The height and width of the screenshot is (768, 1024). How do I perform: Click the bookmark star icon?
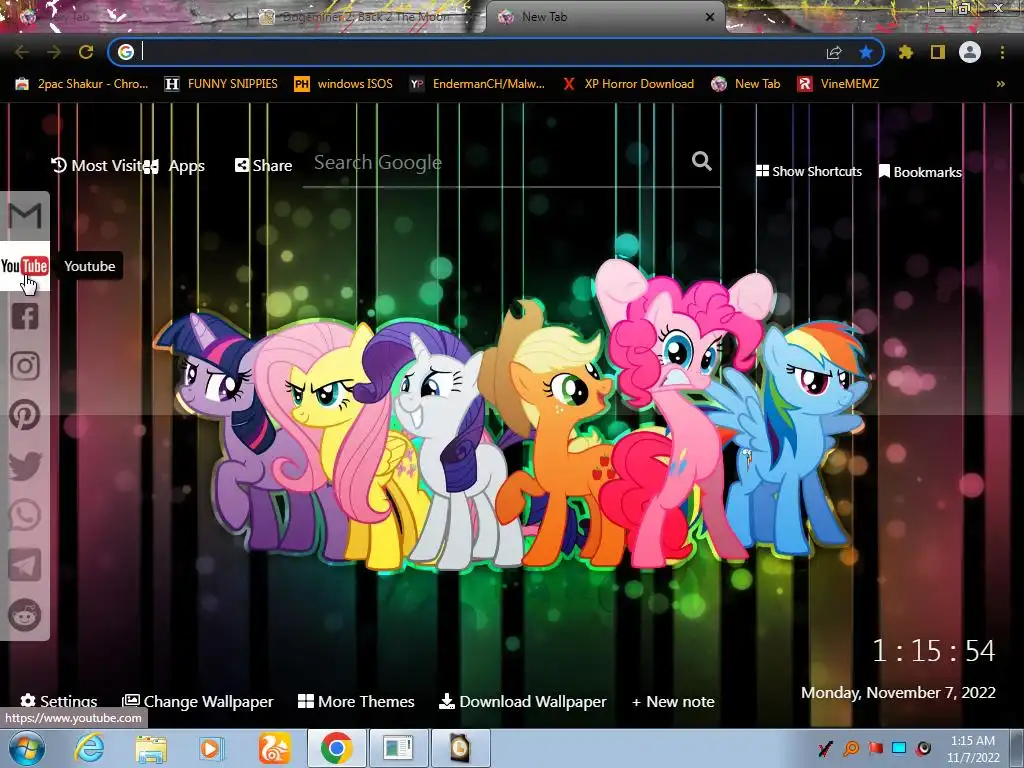point(866,52)
